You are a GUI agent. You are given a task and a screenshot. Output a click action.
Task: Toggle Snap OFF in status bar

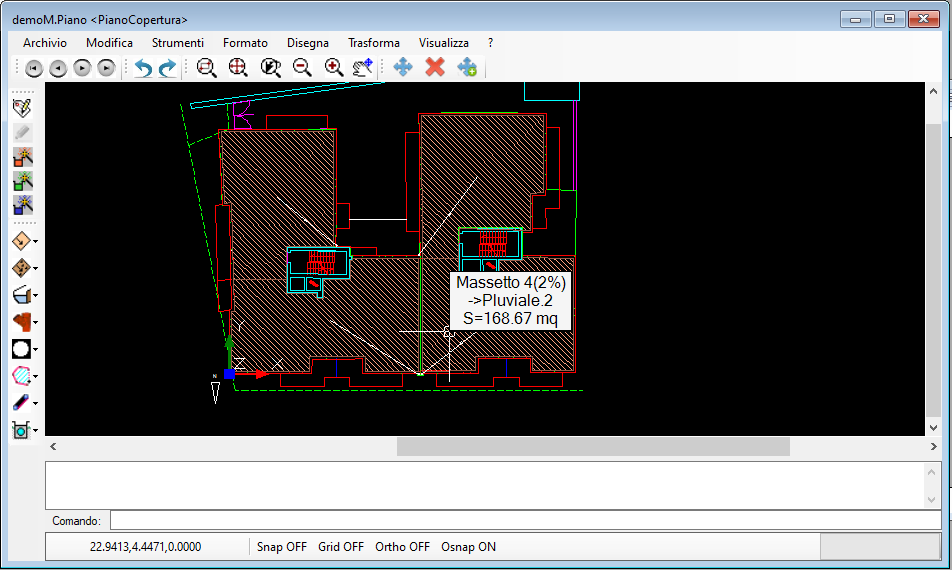[x=282, y=547]
